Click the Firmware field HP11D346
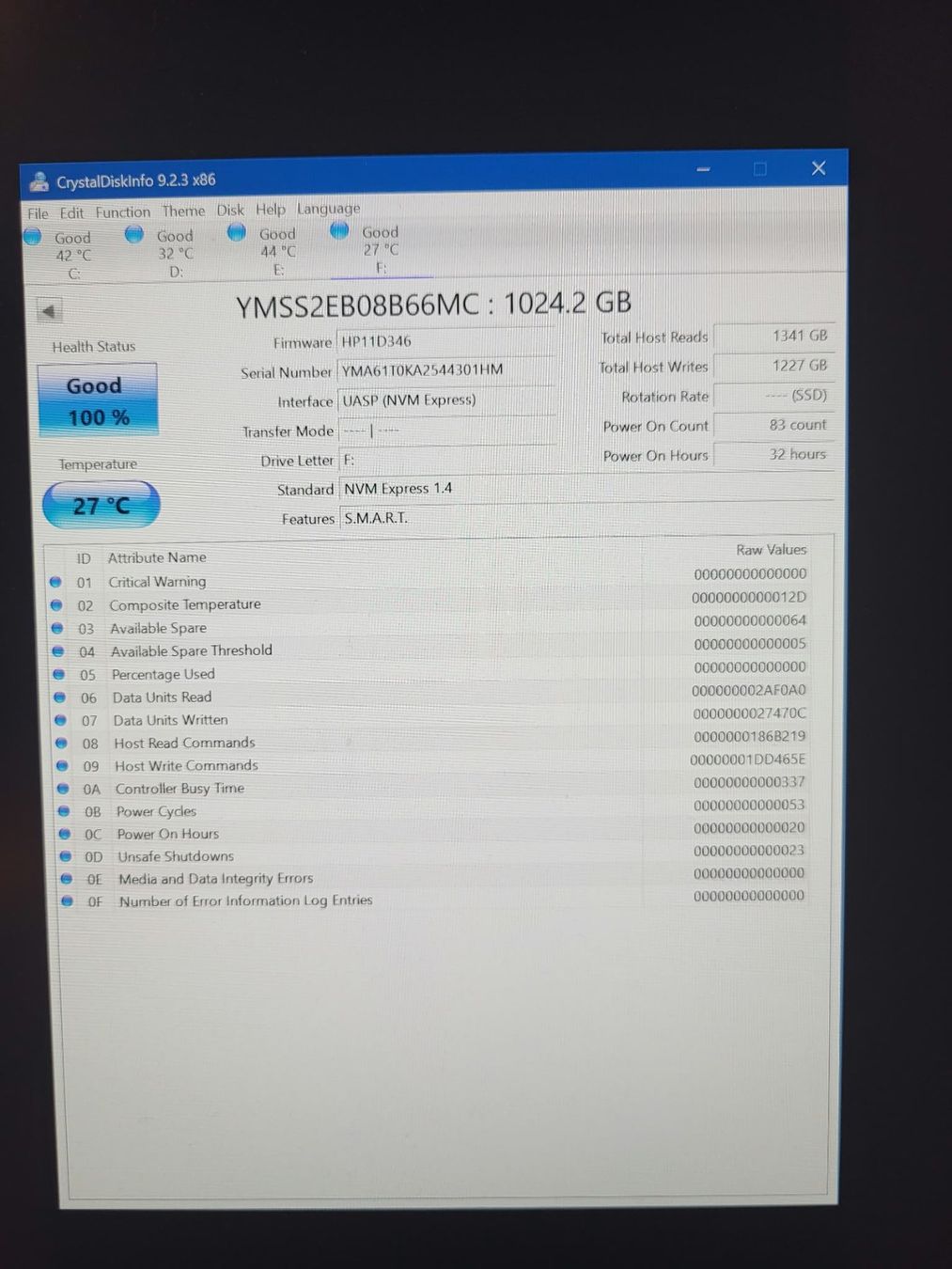The width and height of the screenshot is (952, 1269). [x=445, y=341]
